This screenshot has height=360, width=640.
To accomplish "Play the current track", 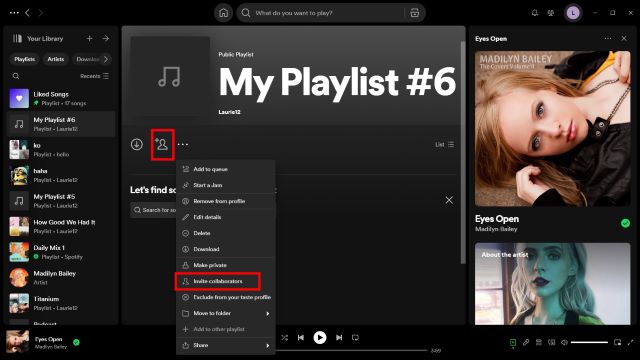I will (320, 338).
